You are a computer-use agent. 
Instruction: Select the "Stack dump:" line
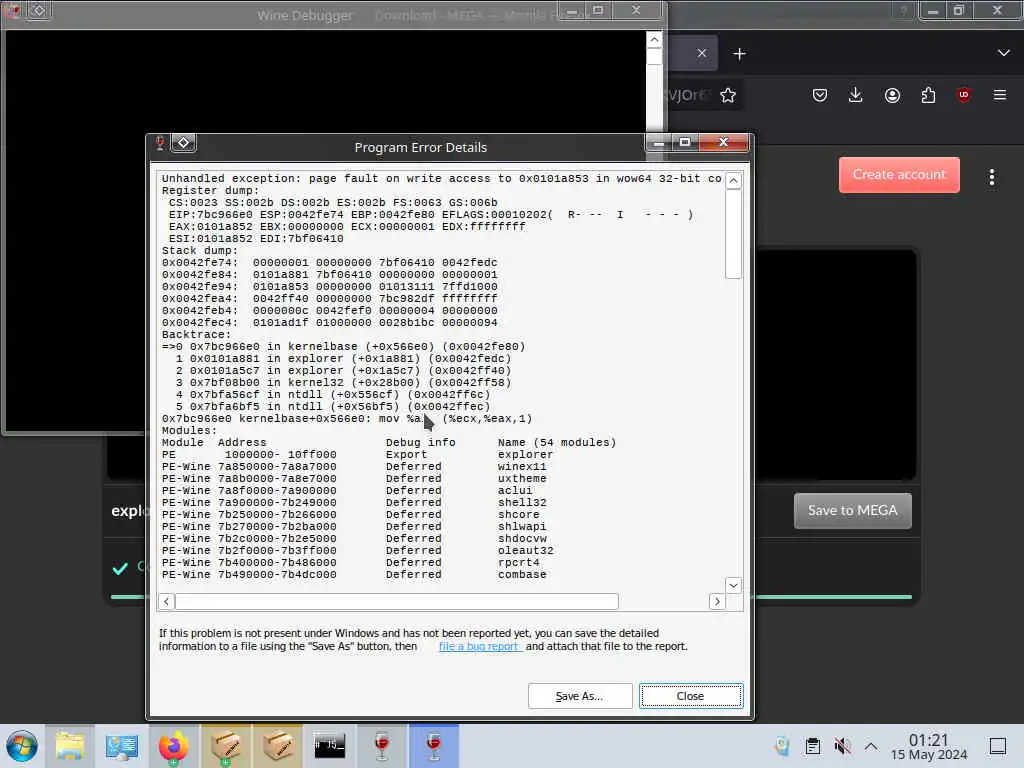coord(200,251)
